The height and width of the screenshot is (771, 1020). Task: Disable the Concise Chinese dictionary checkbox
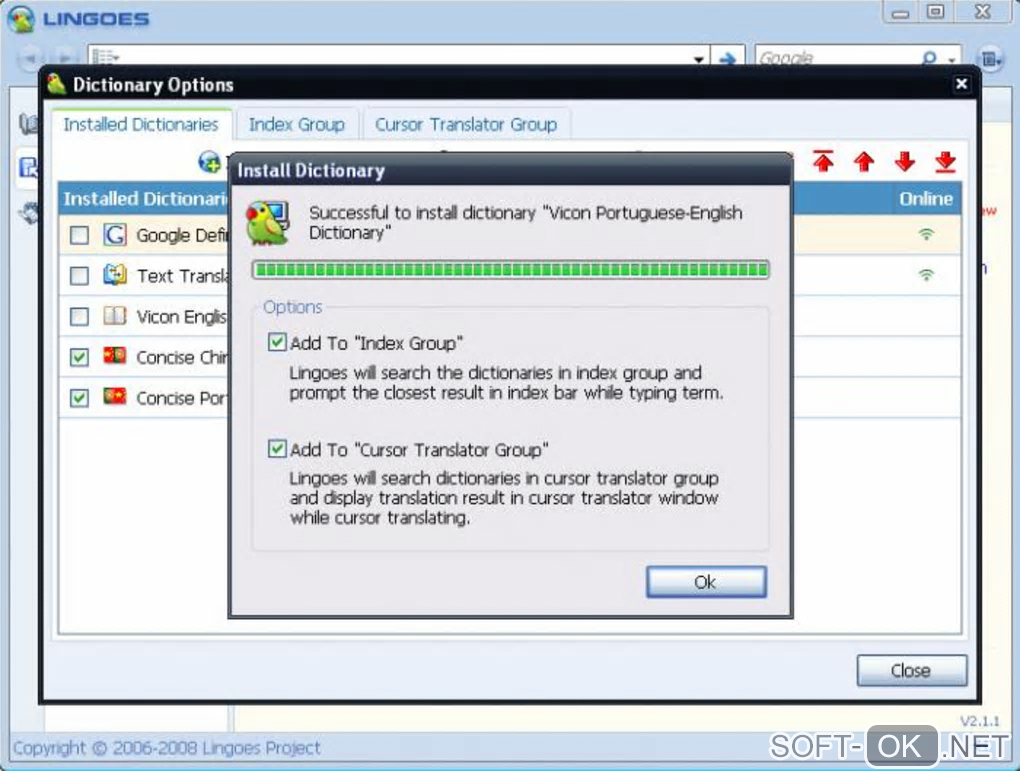[79, 357]
